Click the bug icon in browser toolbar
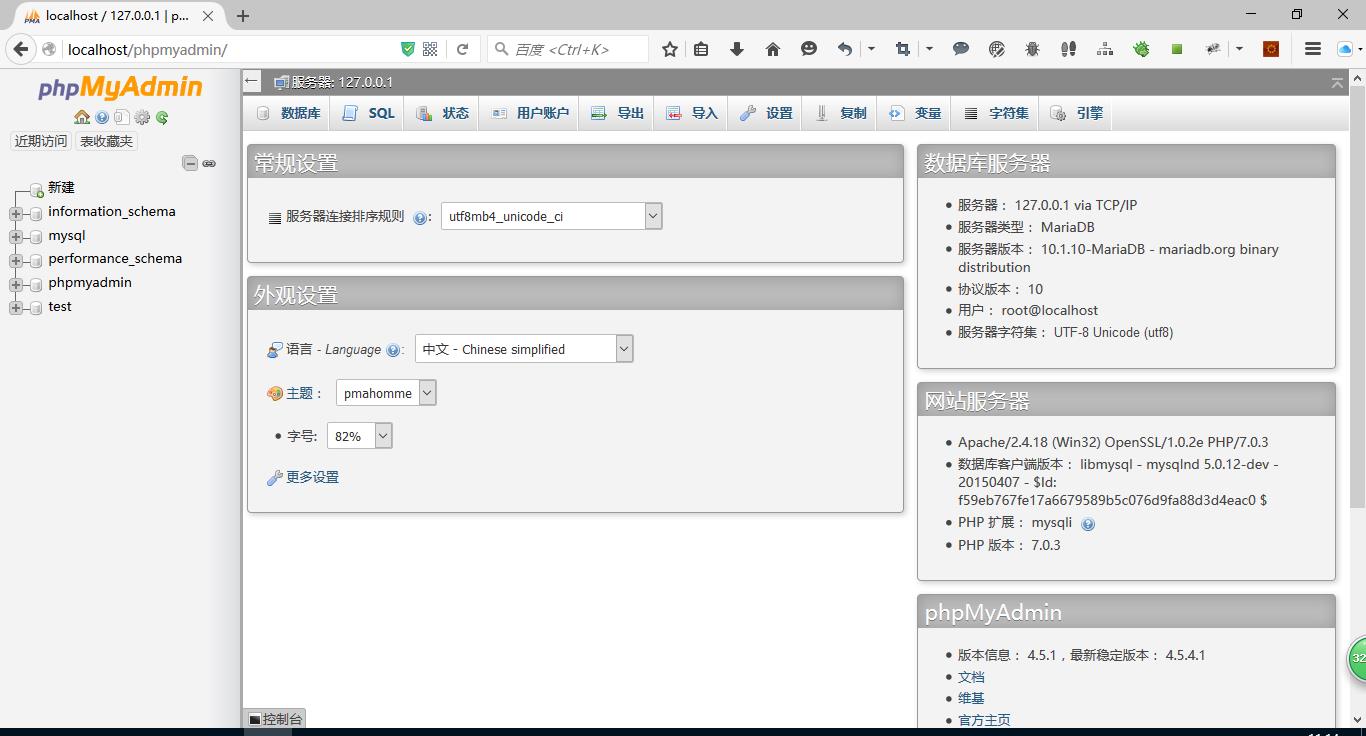This screenshot has height=736, width=1366. tap(1033, 49)
